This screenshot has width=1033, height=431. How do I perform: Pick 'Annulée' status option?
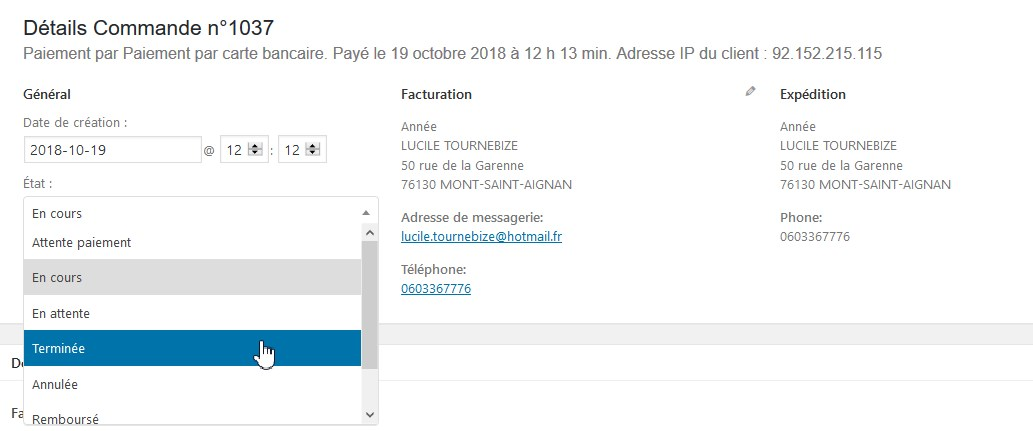[192, 384]
